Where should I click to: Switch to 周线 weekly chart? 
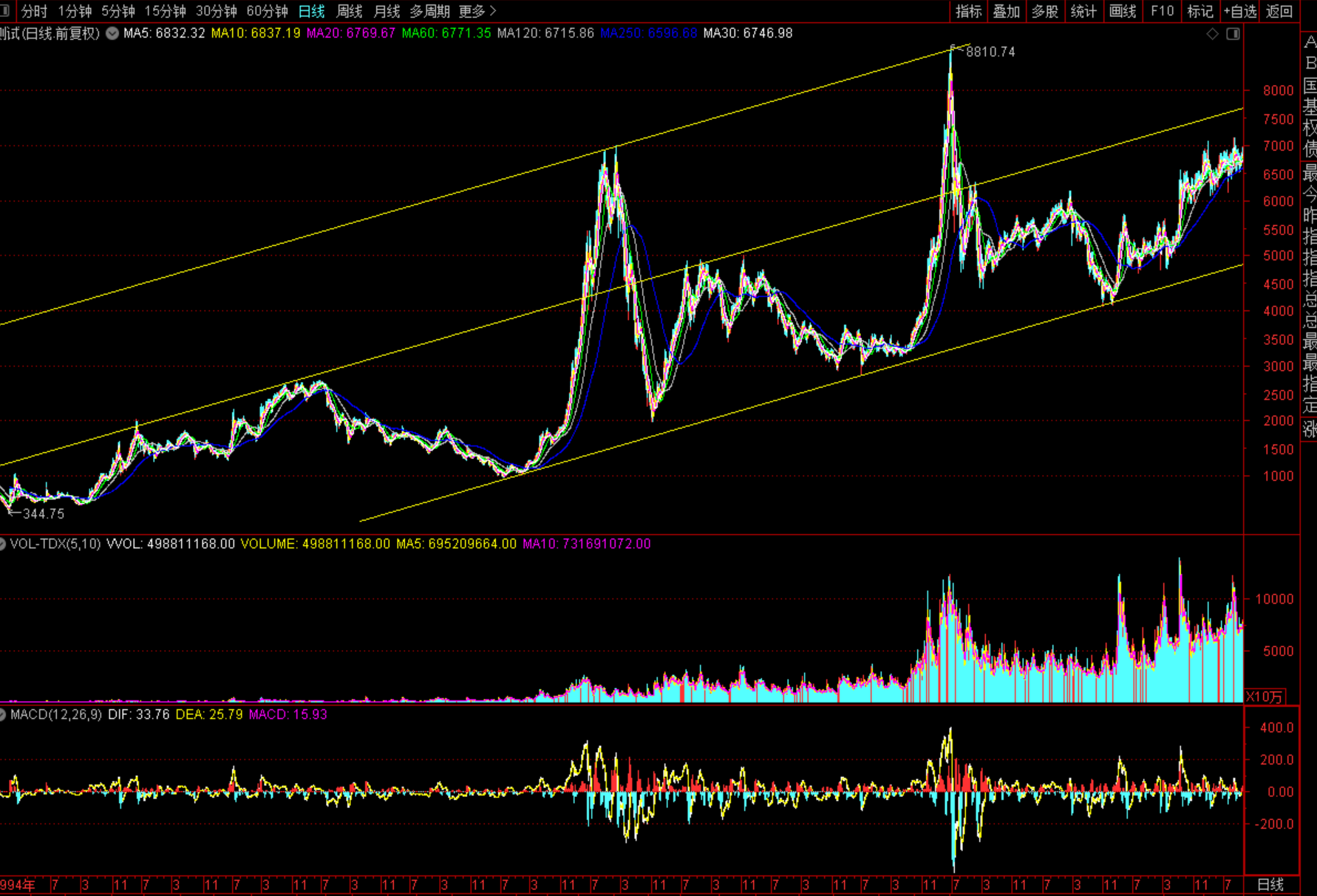(350, 11)
